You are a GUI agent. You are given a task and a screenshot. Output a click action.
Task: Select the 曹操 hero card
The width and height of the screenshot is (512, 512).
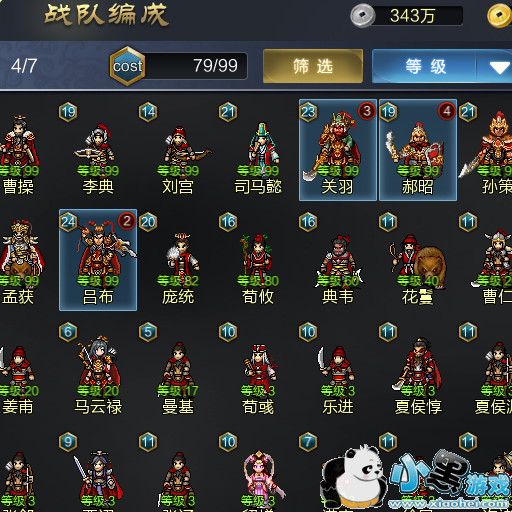18,150
